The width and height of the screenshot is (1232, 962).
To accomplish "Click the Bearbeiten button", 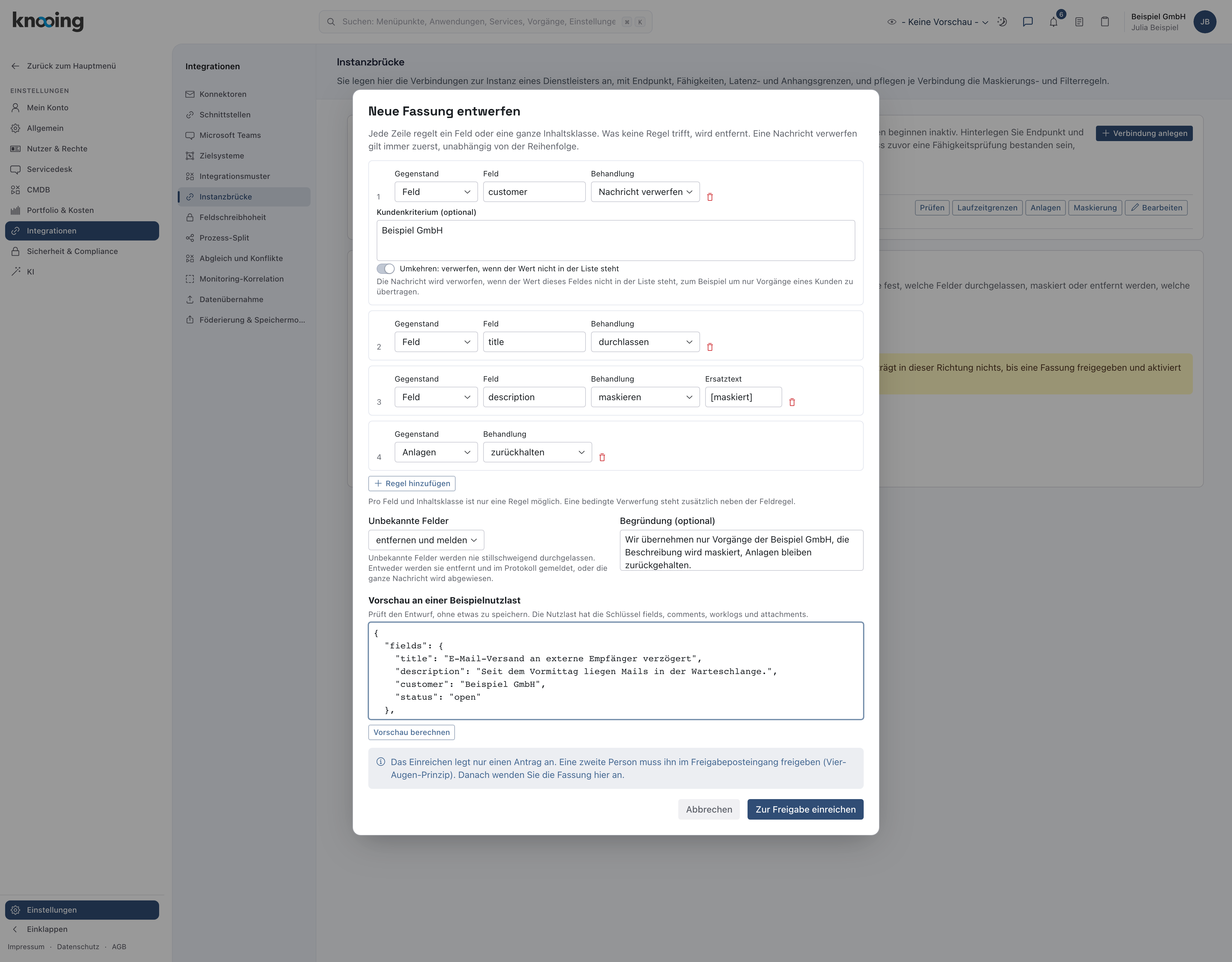I will point(1156,207).
